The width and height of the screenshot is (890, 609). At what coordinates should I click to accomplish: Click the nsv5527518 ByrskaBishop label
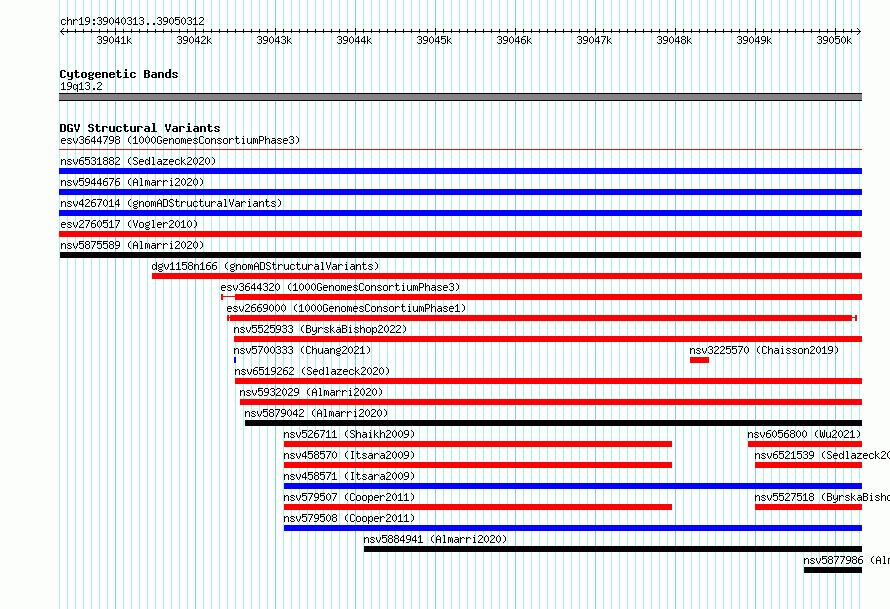[822, 497]
